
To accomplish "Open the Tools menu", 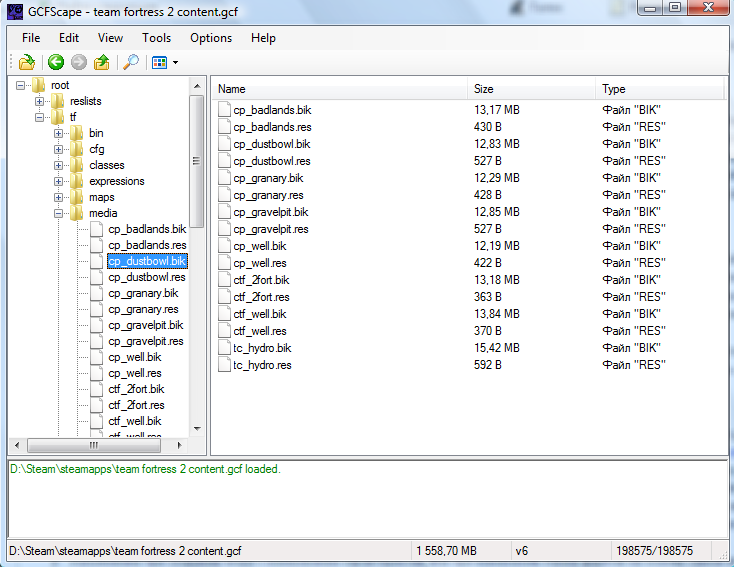I will [x=156, y=38].
